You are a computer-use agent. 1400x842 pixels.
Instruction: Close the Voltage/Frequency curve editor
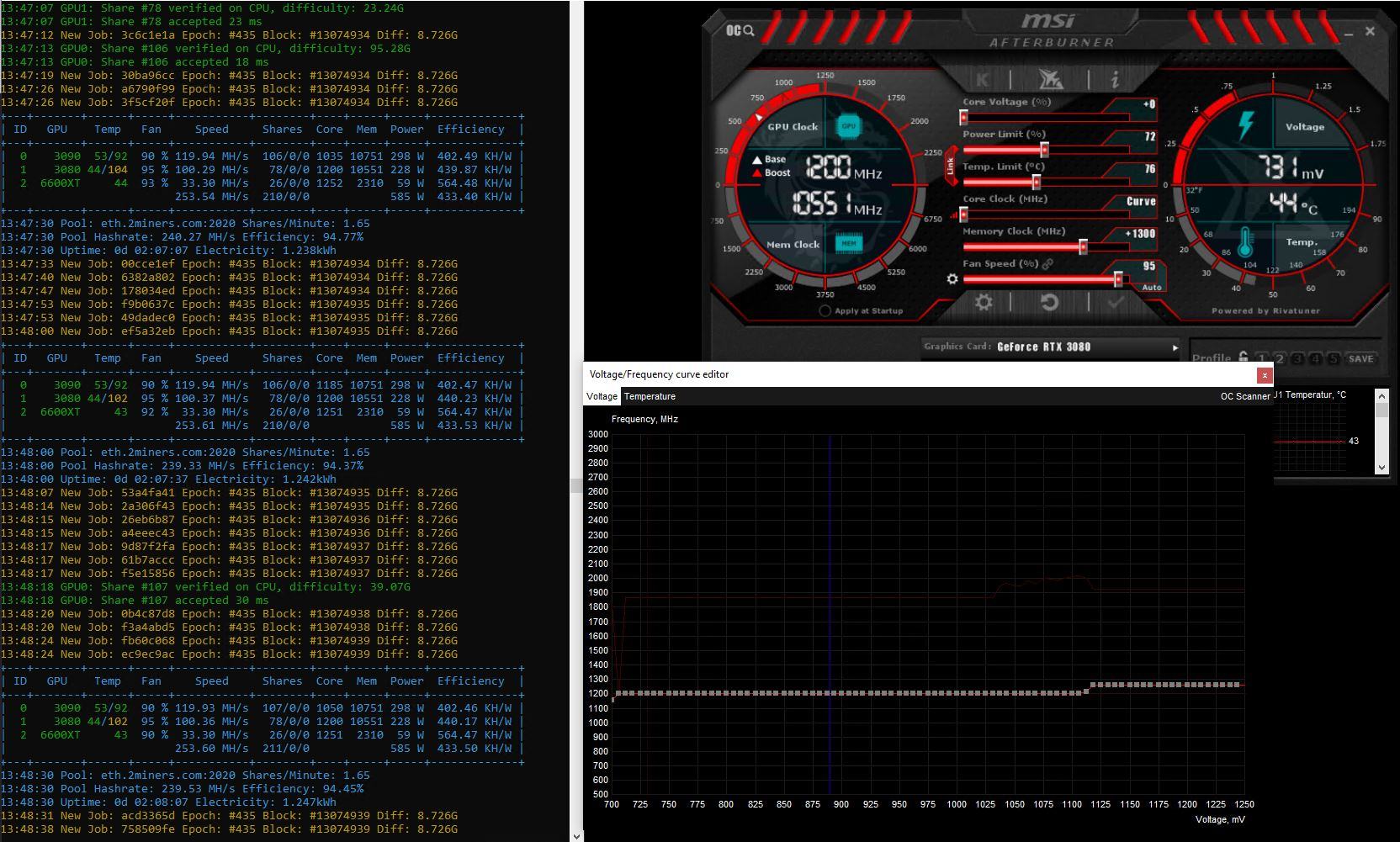[1264, 375]
